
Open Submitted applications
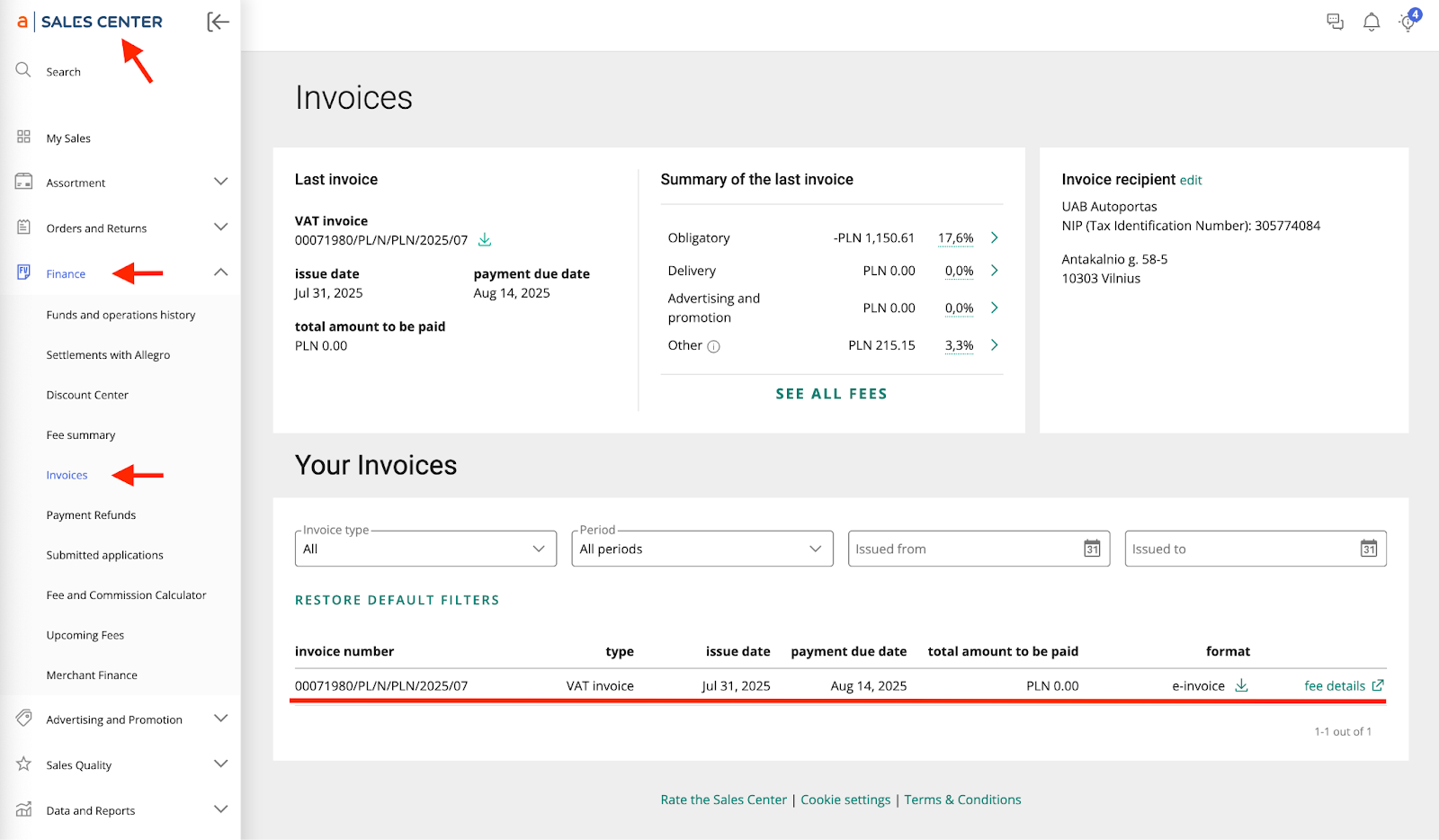(104, 555)
